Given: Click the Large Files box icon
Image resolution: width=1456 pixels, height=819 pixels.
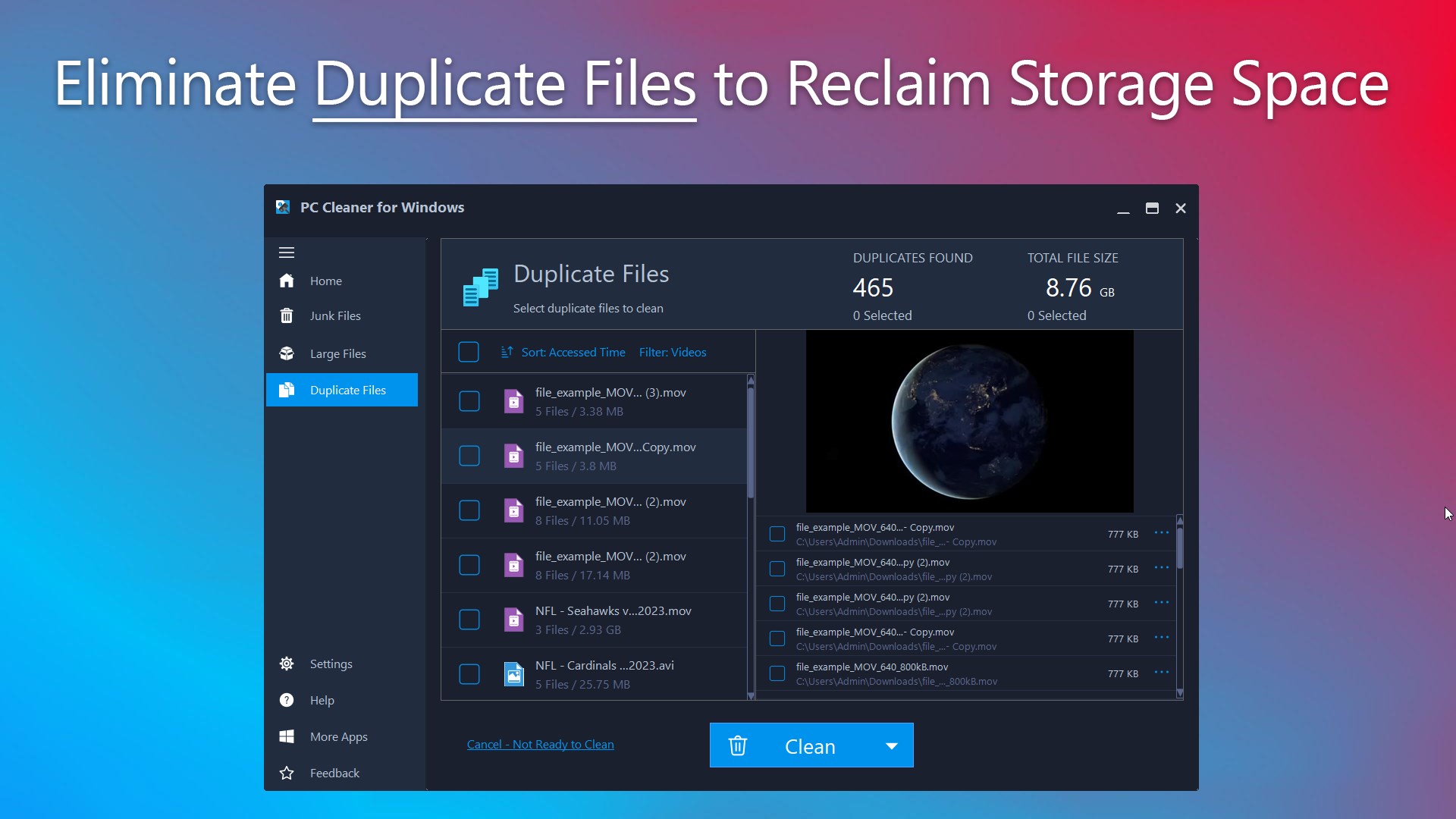Looking at the screenshot, I should [x=287, y=353].
